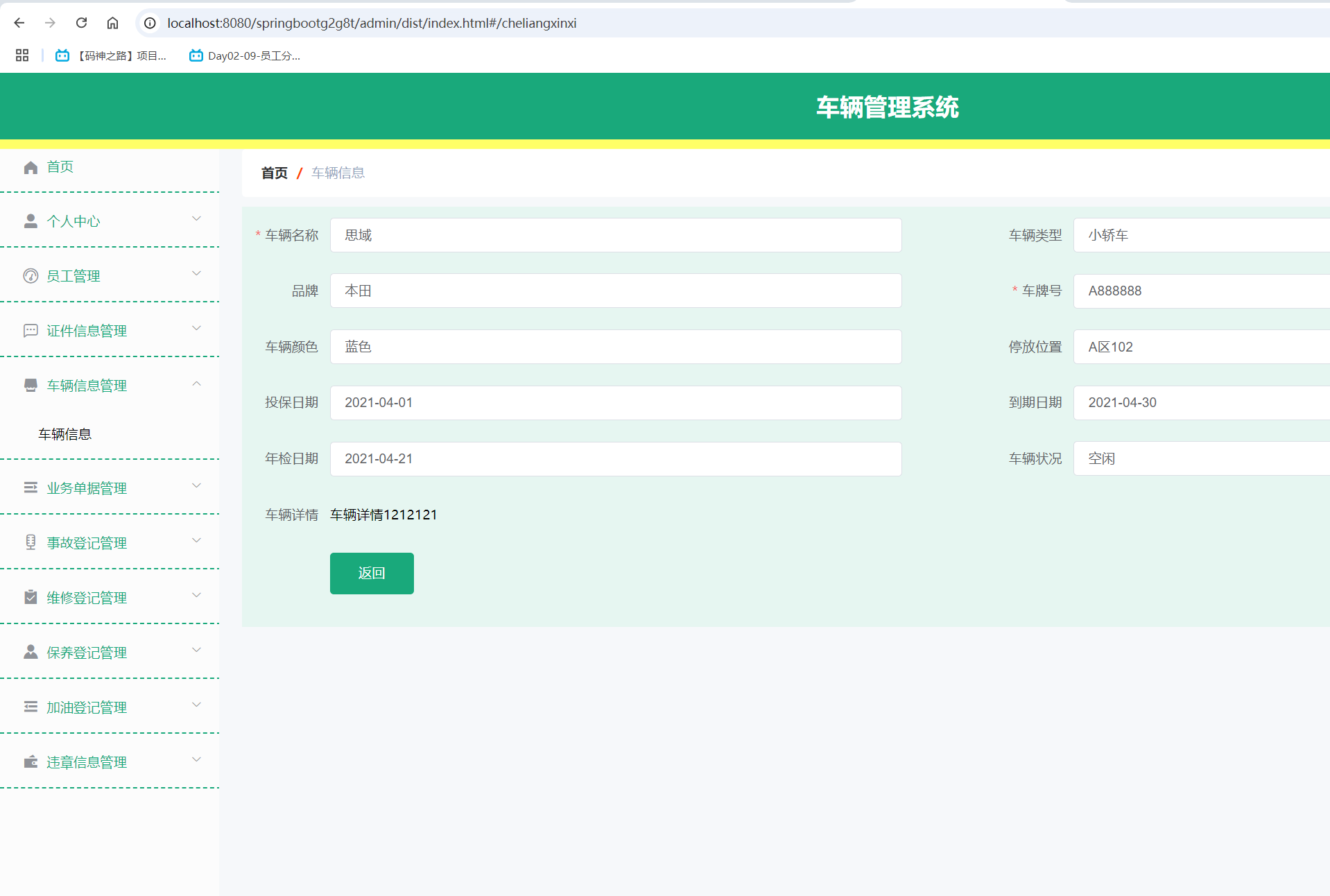Screen dimensions: 1330x896
Task: Select the 车辆信息管理 book icon
Action: [30, 385]
